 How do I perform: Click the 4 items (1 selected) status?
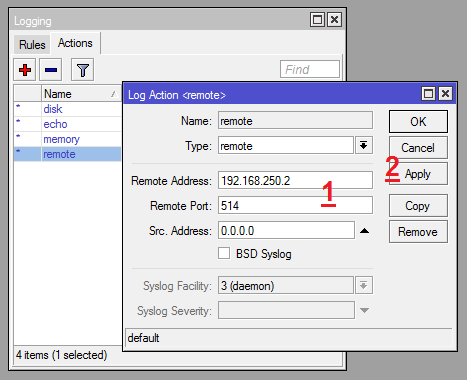click(62, 355)
